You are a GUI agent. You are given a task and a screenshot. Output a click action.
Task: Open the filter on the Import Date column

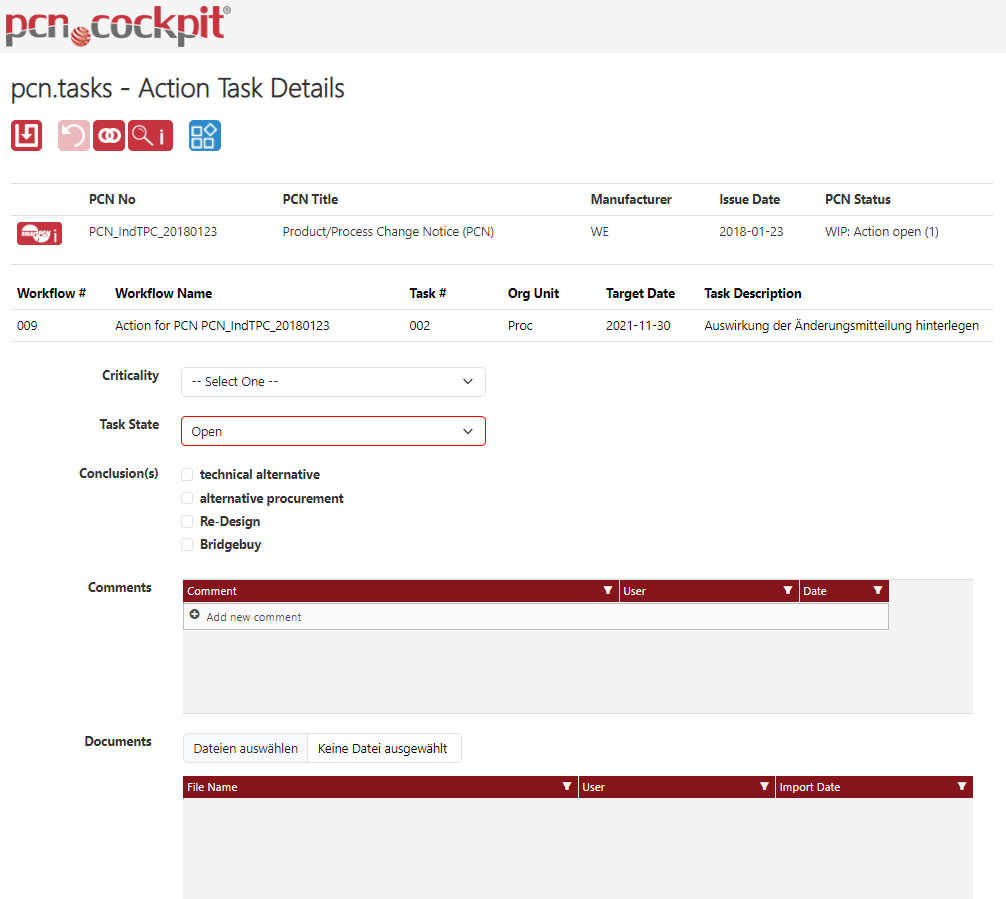[961, 787]
